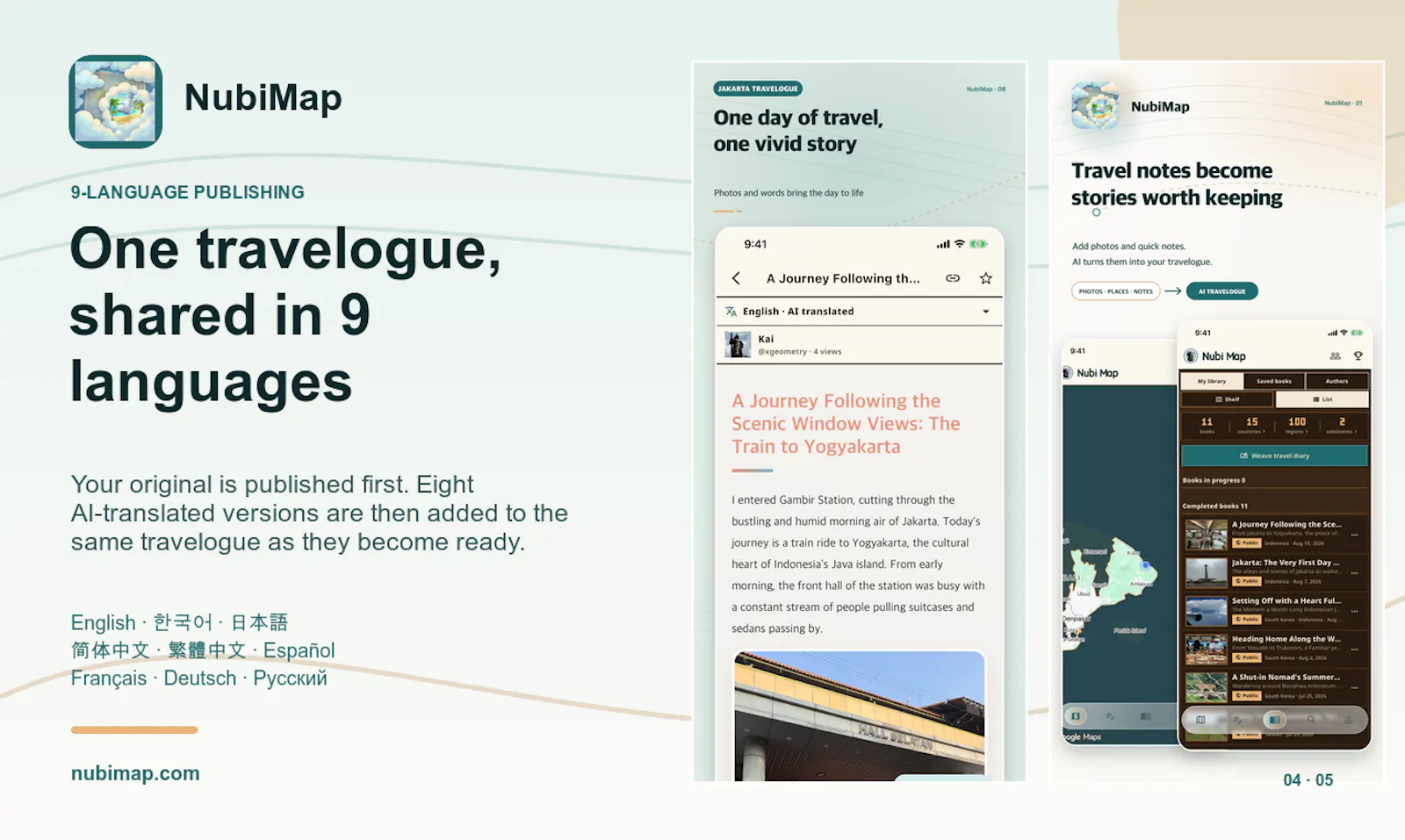Image resolution: width=1405 pixels, height=840 pixels.
Task: Select author handle @xgeometry
Action: (782, 352)
